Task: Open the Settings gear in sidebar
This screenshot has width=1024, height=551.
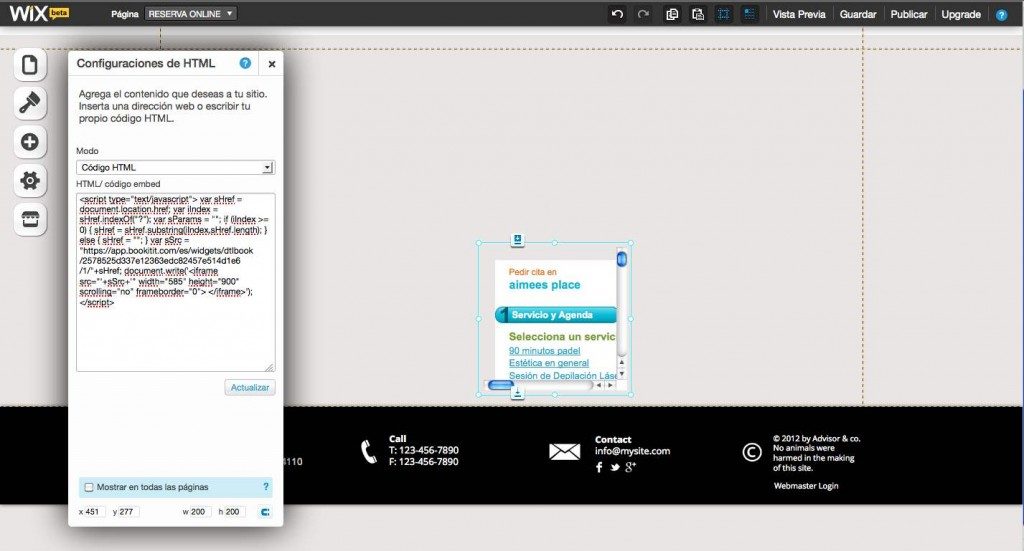Action: [x=30, y=180]
